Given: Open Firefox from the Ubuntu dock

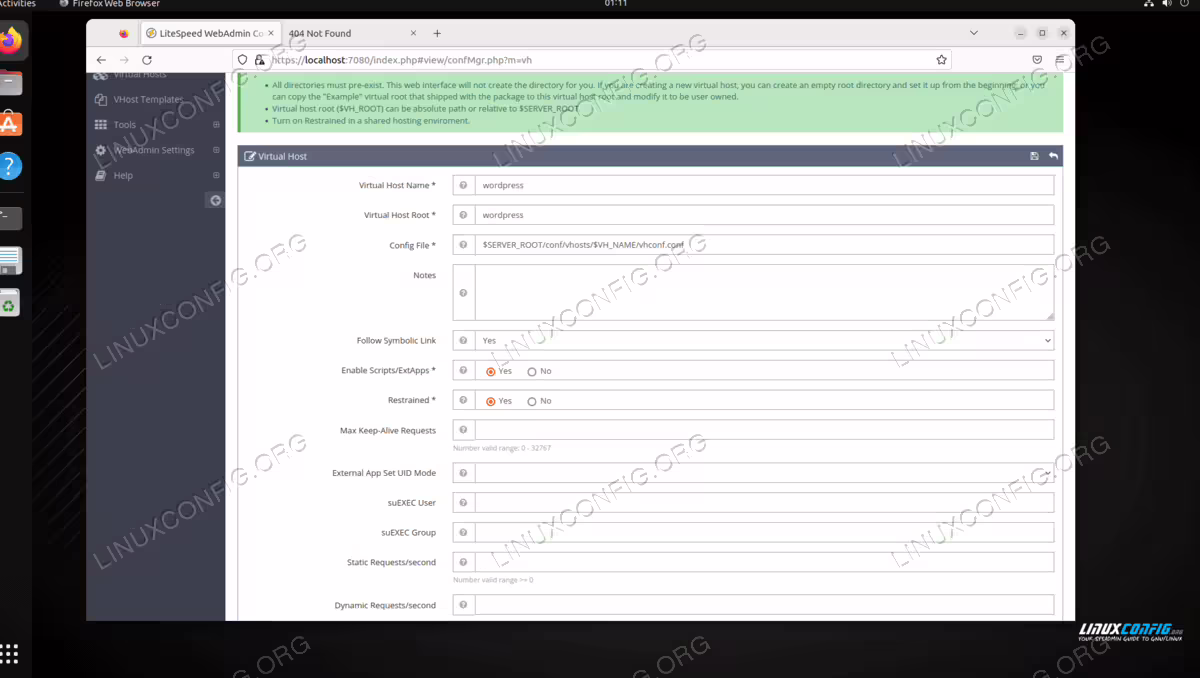Looking at the screenshot, I should point(10,41).
